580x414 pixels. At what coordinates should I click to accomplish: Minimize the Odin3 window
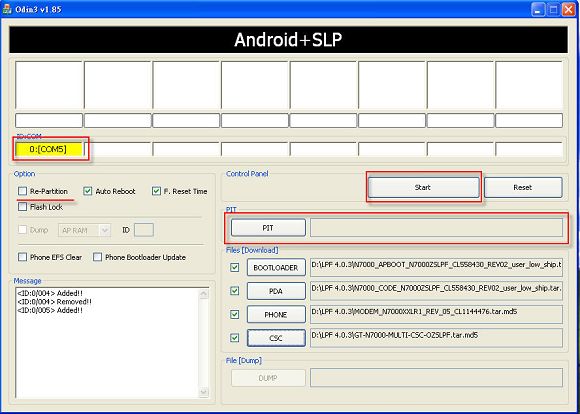538,10
